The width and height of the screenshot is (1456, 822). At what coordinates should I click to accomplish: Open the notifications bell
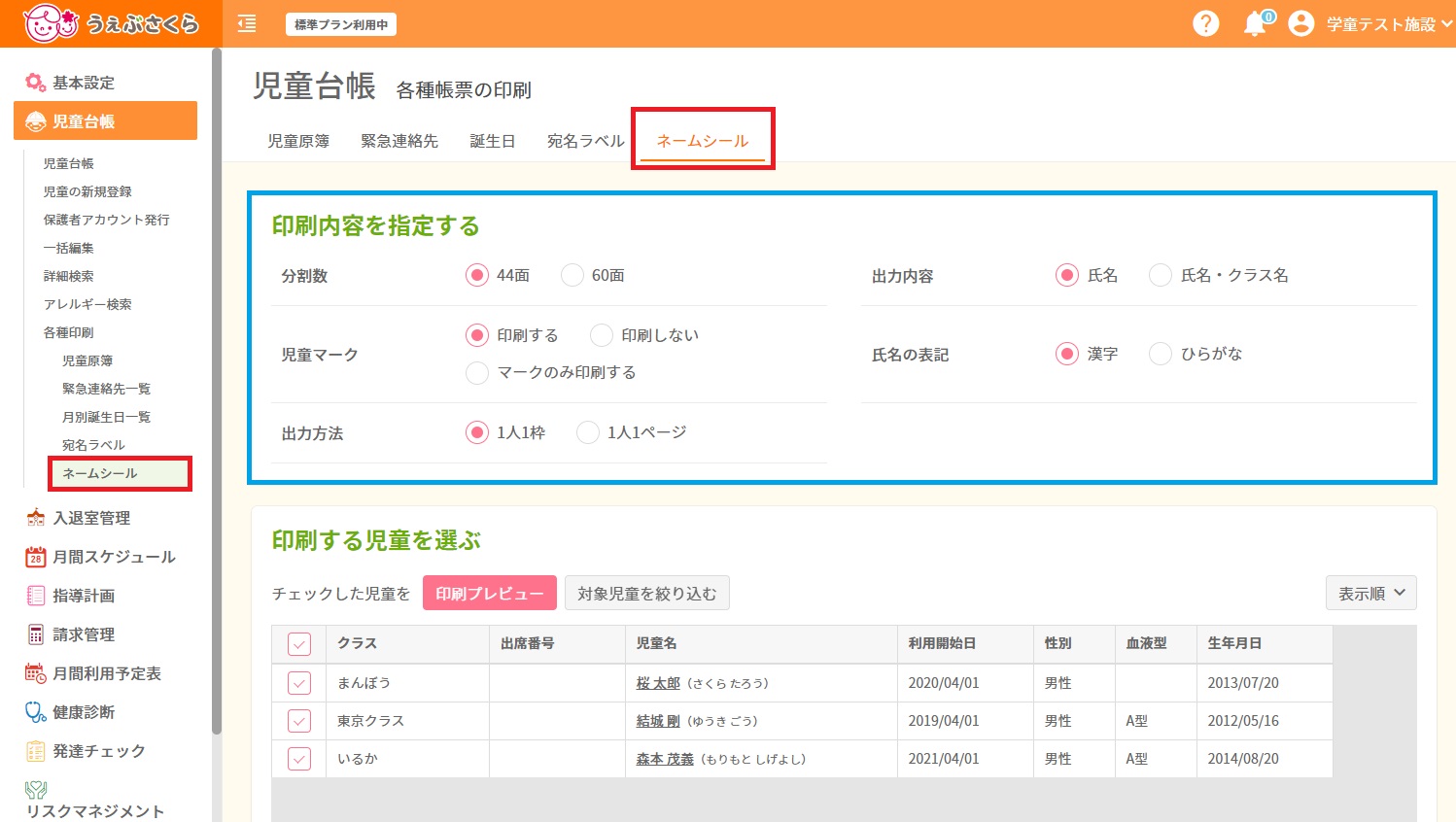coord(1256,24)
